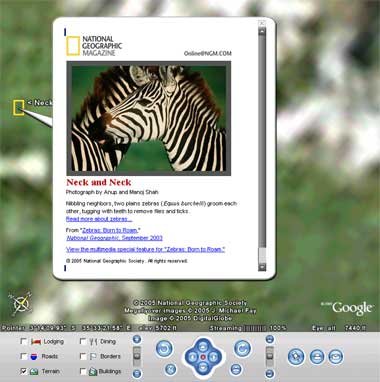Open the "Read more about zebras" link
The image size is (380, 382).
99,219
